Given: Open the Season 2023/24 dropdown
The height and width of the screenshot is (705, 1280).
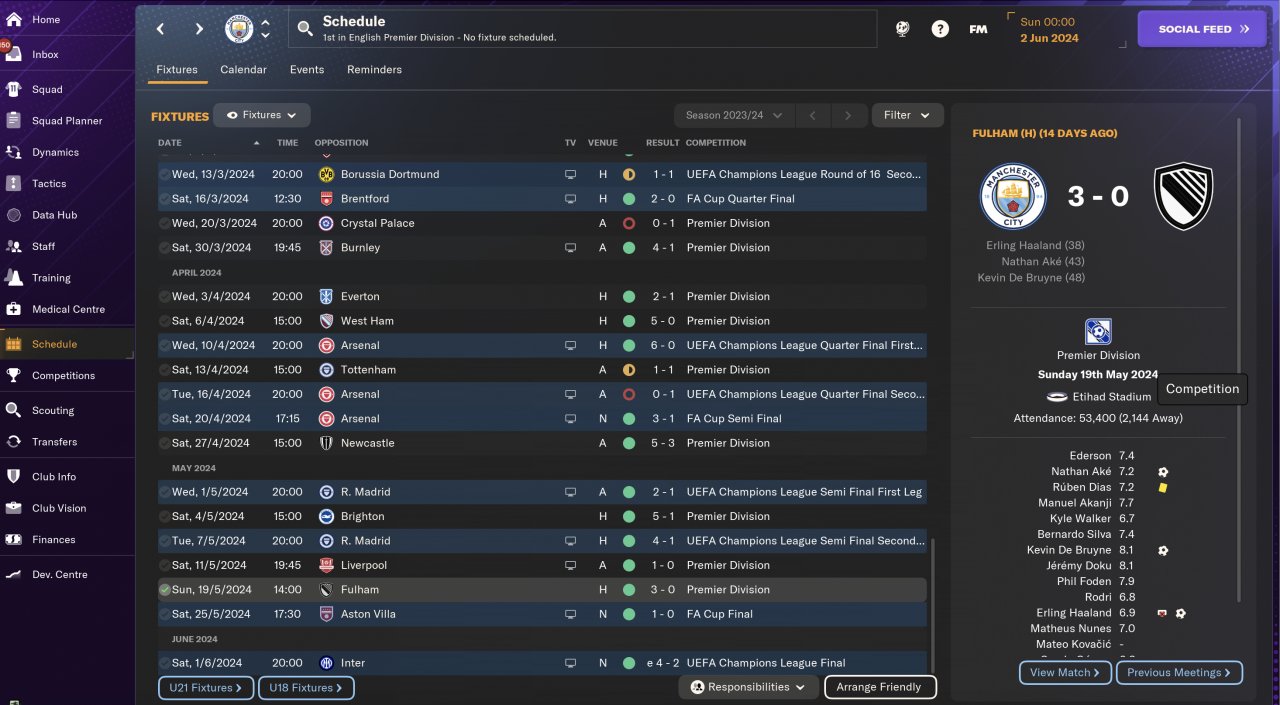Looking at the screenshot, I should pos(734,115).
